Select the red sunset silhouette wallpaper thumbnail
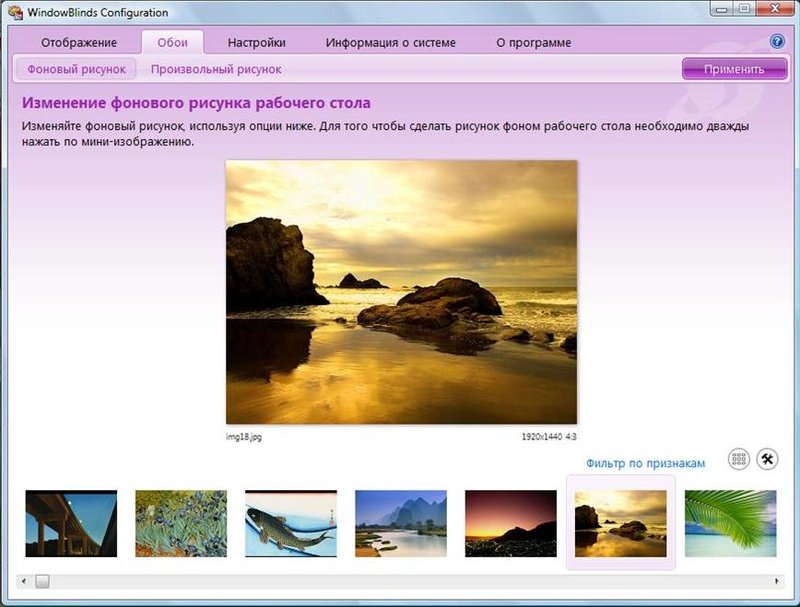 [511, 523]
